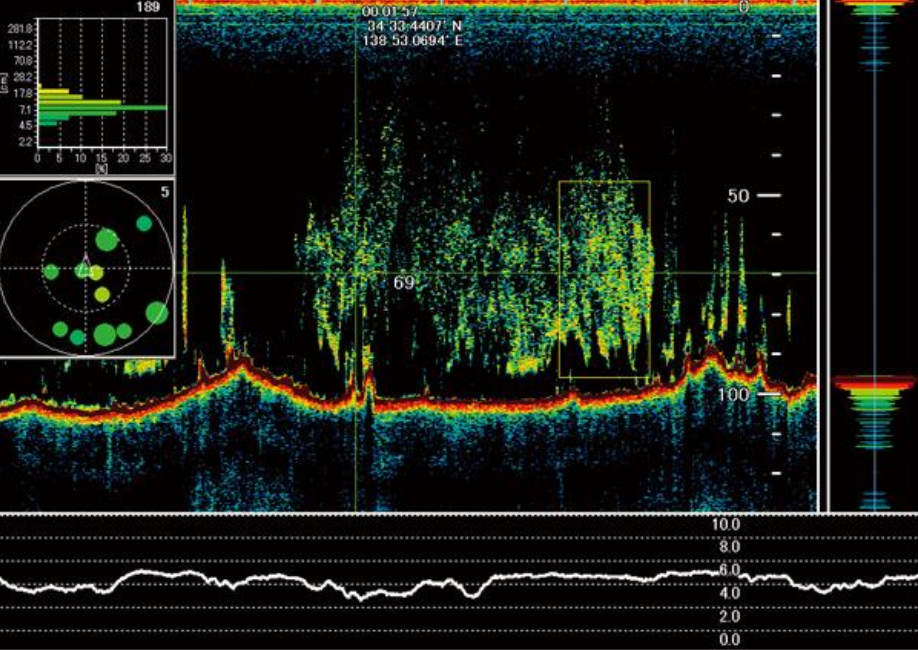
Task: Select the longest green bar in the histogram
Action: [x=102, y=107]
